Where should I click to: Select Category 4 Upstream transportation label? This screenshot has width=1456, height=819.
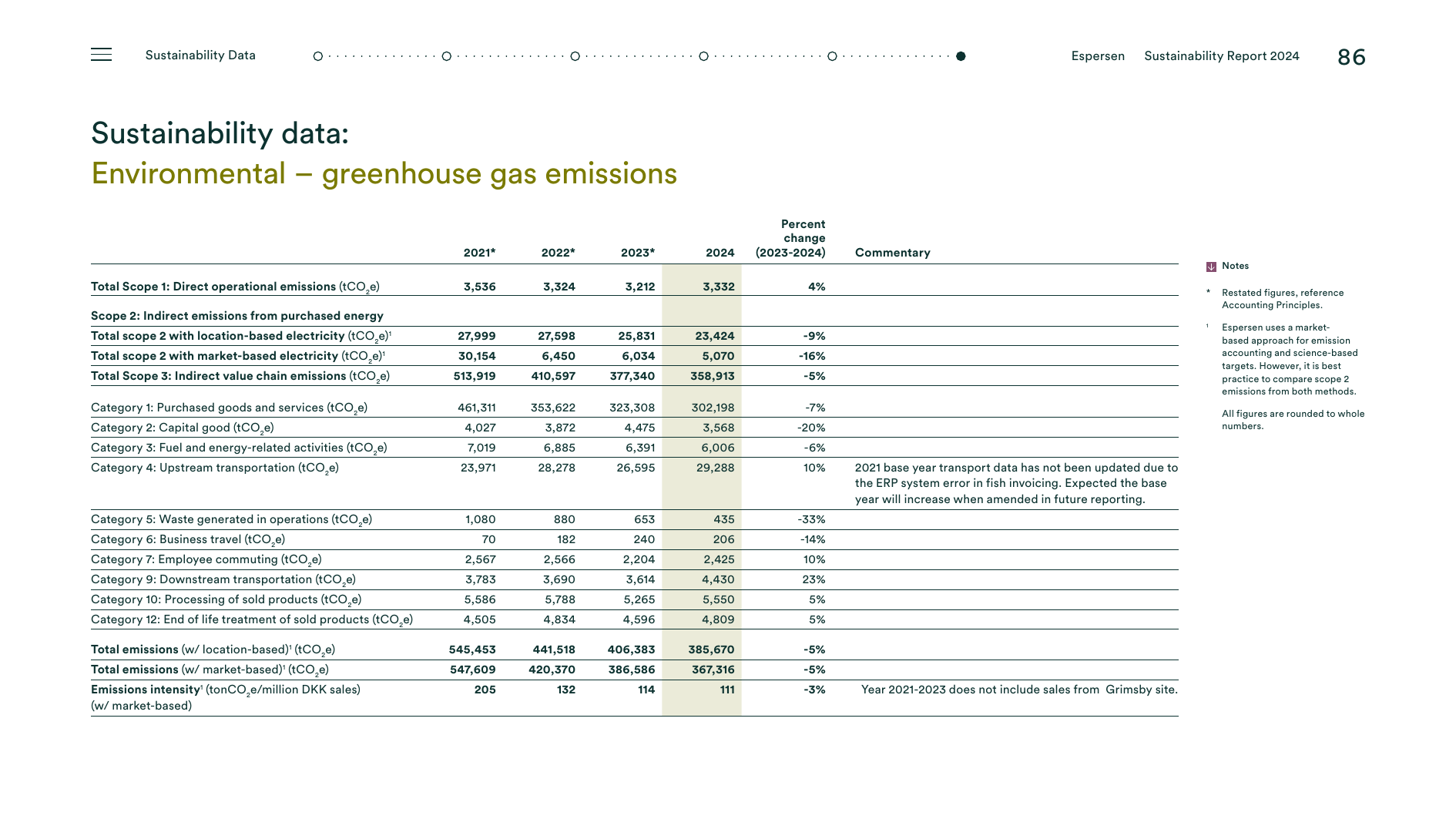pyautogui.click(x=215, y=468)
